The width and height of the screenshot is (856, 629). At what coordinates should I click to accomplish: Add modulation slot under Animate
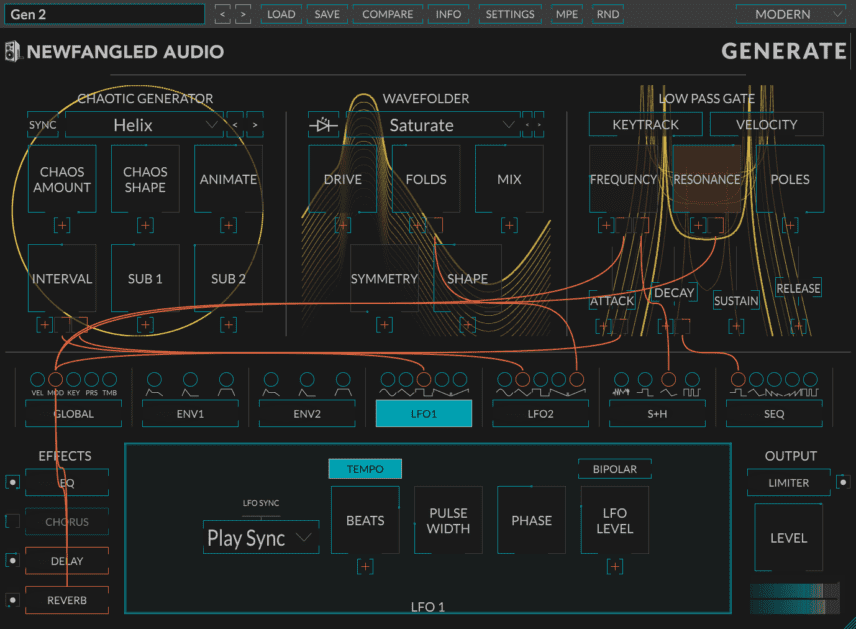pyautogui.click(x=228, y=225)
